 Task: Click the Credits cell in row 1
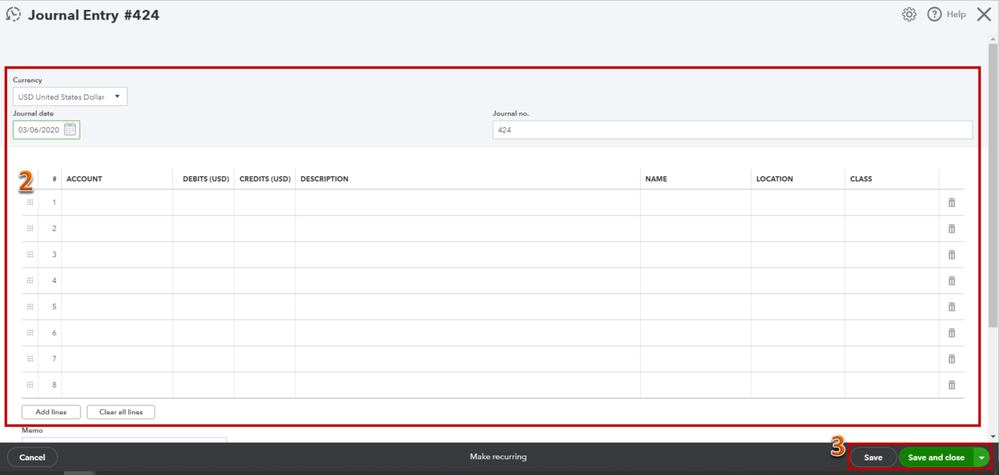264,202
